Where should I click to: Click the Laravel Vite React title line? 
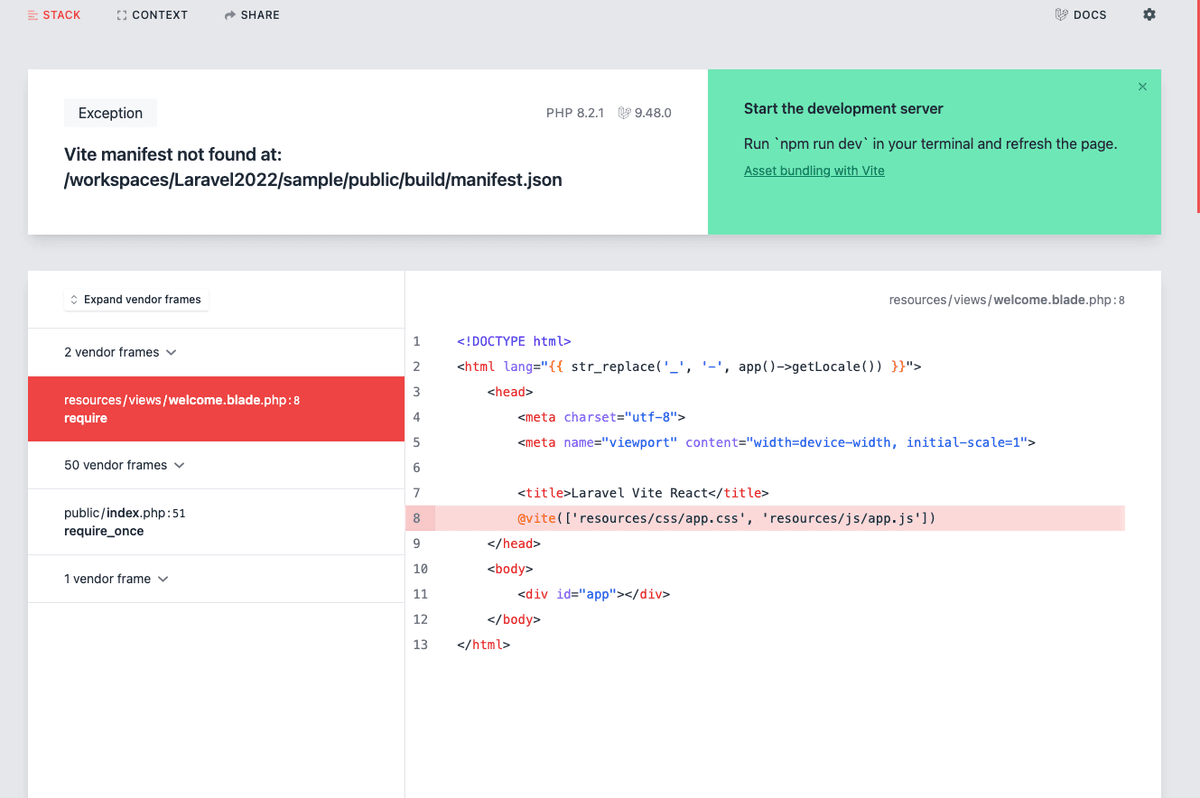click(x=642, y=493)
